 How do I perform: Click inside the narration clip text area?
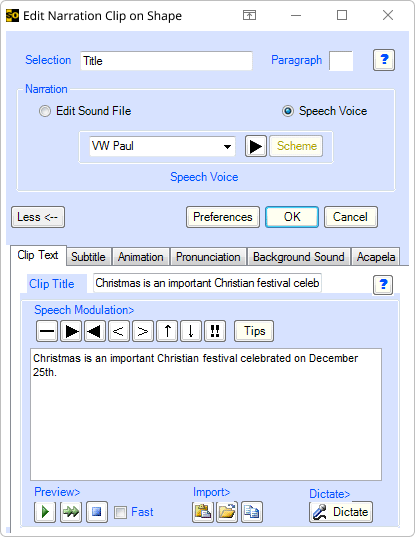click(x=206, y=414)
